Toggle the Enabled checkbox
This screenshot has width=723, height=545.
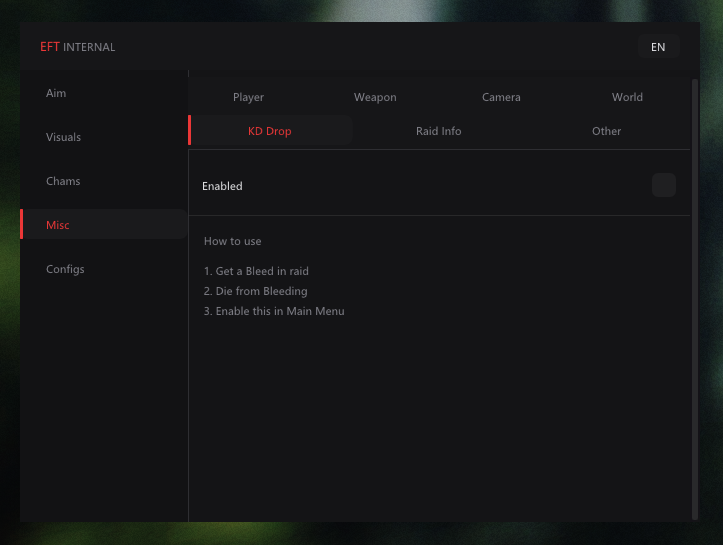click(664, 185)
